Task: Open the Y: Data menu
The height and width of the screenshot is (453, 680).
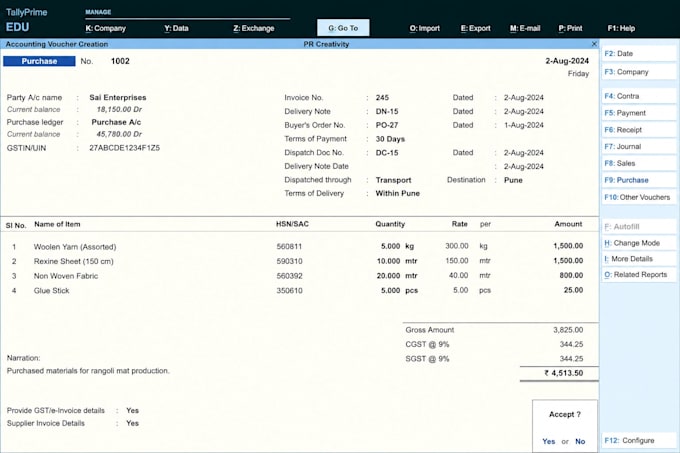Action: click(x=176, y=28)
